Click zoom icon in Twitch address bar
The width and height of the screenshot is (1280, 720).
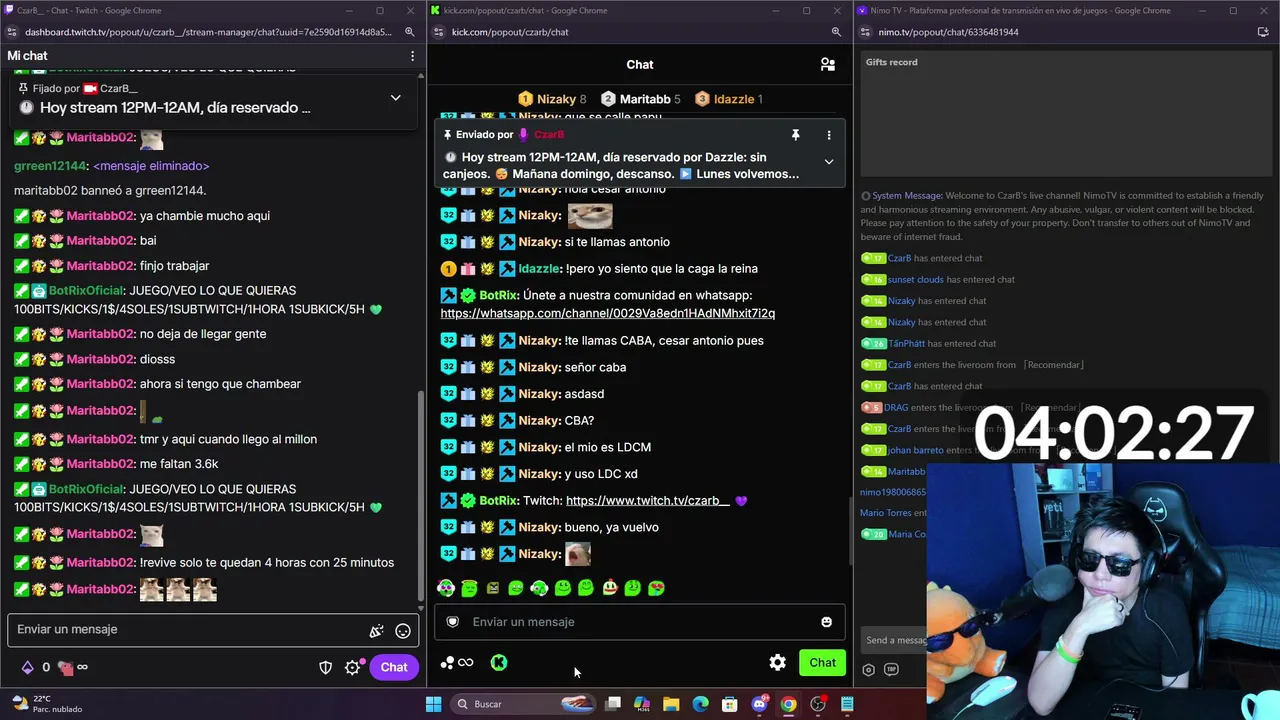pyautogui.click(x=409, y=32)
